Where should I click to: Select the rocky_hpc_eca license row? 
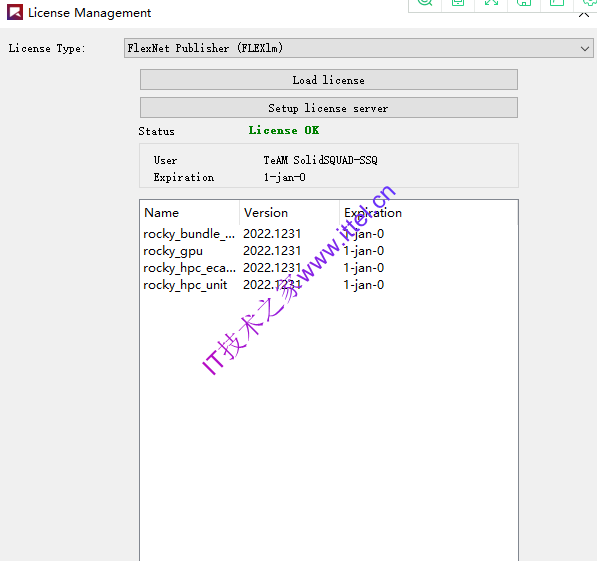click(329, 268)
